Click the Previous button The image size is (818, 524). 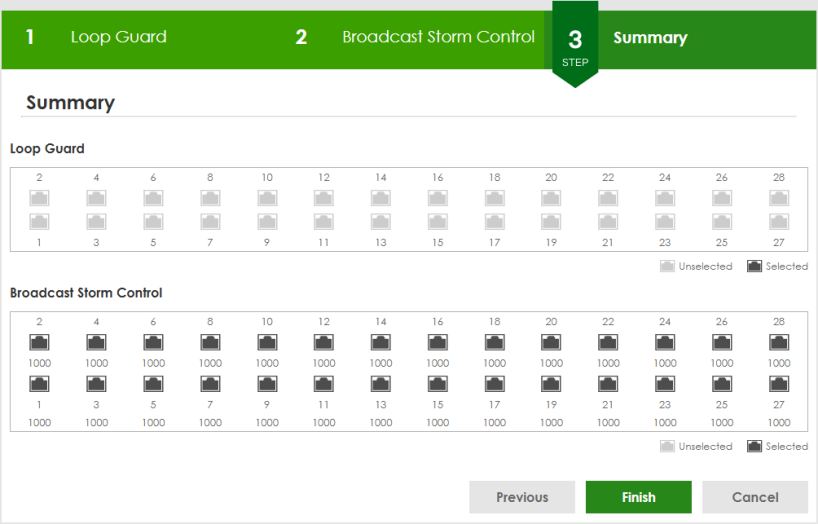tap(522, 497)
